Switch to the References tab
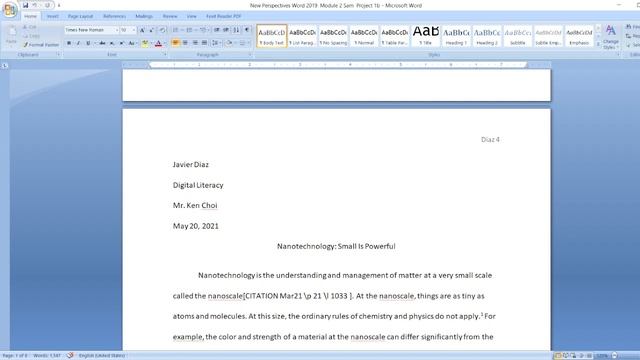Viewport: 640px width, 360px height. click(114, 16)
